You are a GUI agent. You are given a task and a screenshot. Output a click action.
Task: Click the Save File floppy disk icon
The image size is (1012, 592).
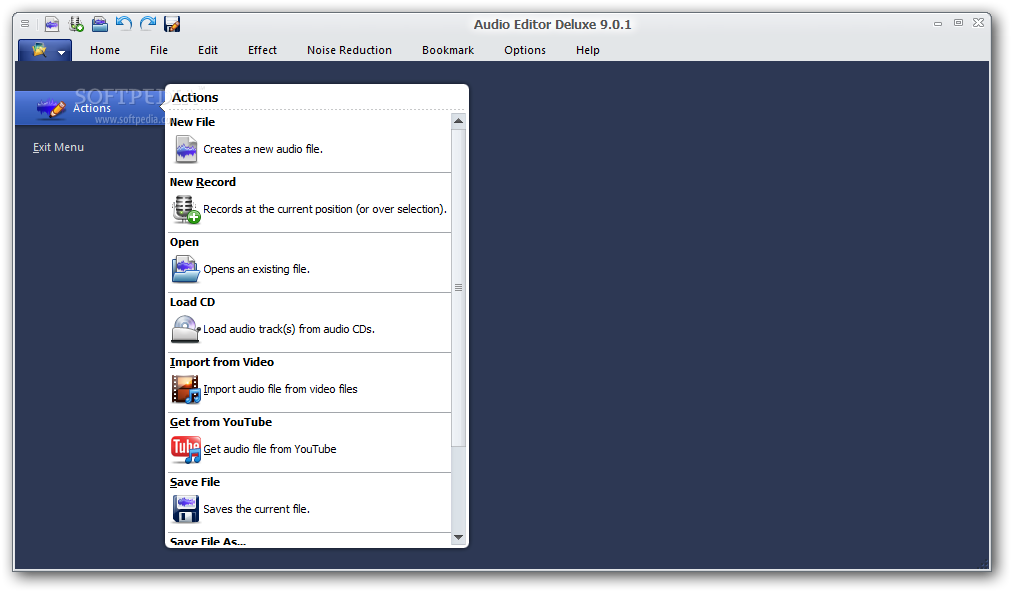[x=186, y=509]
